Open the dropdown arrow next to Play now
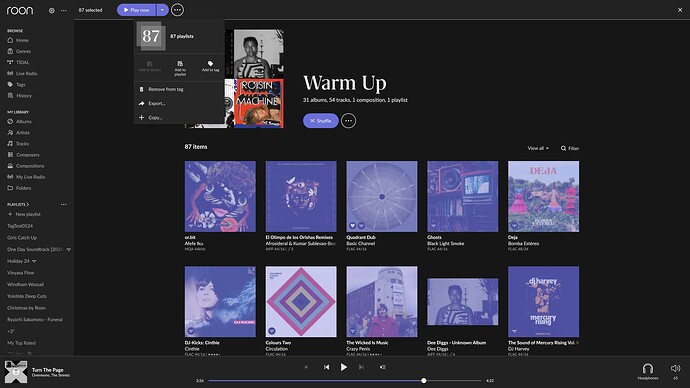The image size is (690, 388). coord(162,10)
